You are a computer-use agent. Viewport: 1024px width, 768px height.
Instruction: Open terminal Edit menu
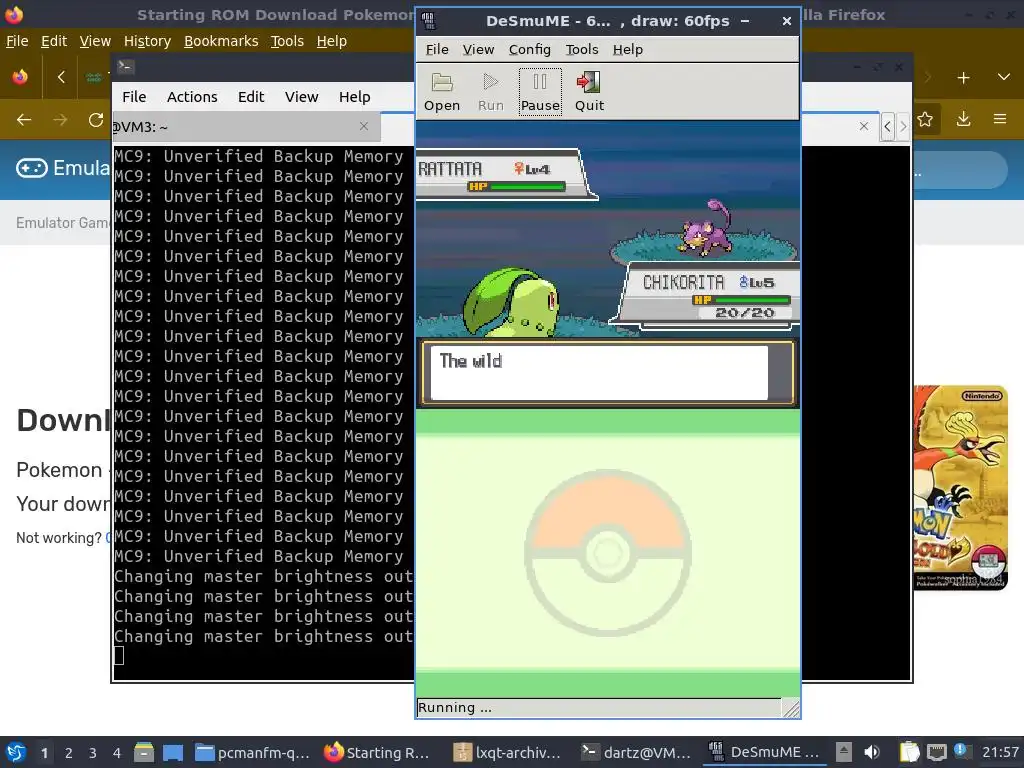[x=251, y=97]
